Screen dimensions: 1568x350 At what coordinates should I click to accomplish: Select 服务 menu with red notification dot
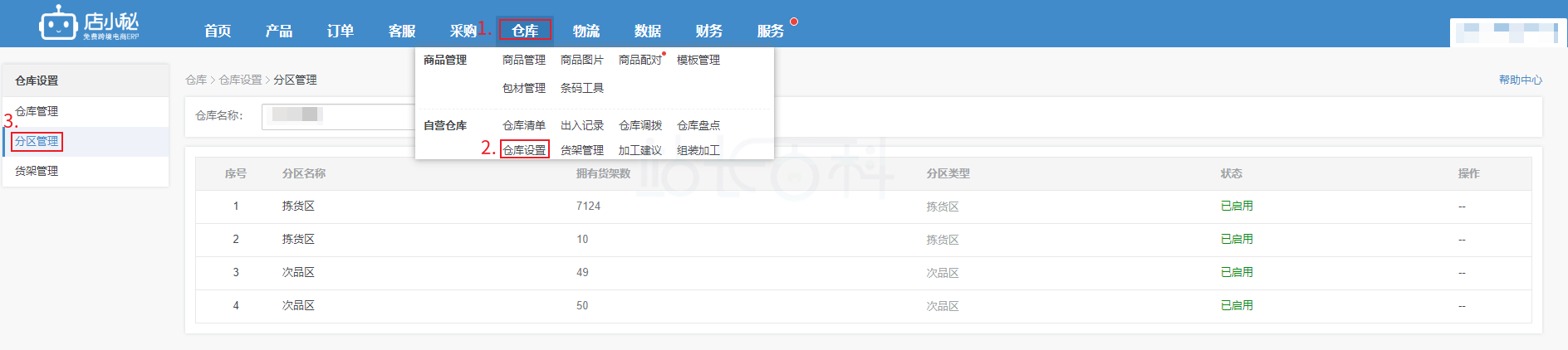click(x=771, y=31)
